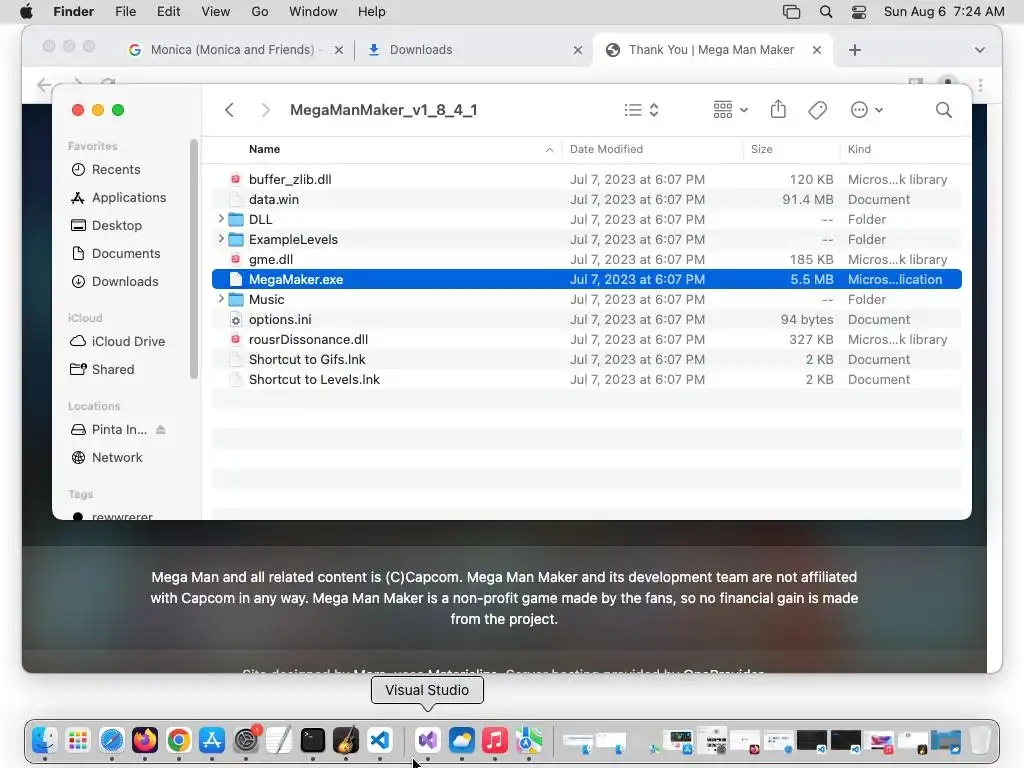Open the Go menu
This screenshot has width=1024, height=768.
(260, 12)
